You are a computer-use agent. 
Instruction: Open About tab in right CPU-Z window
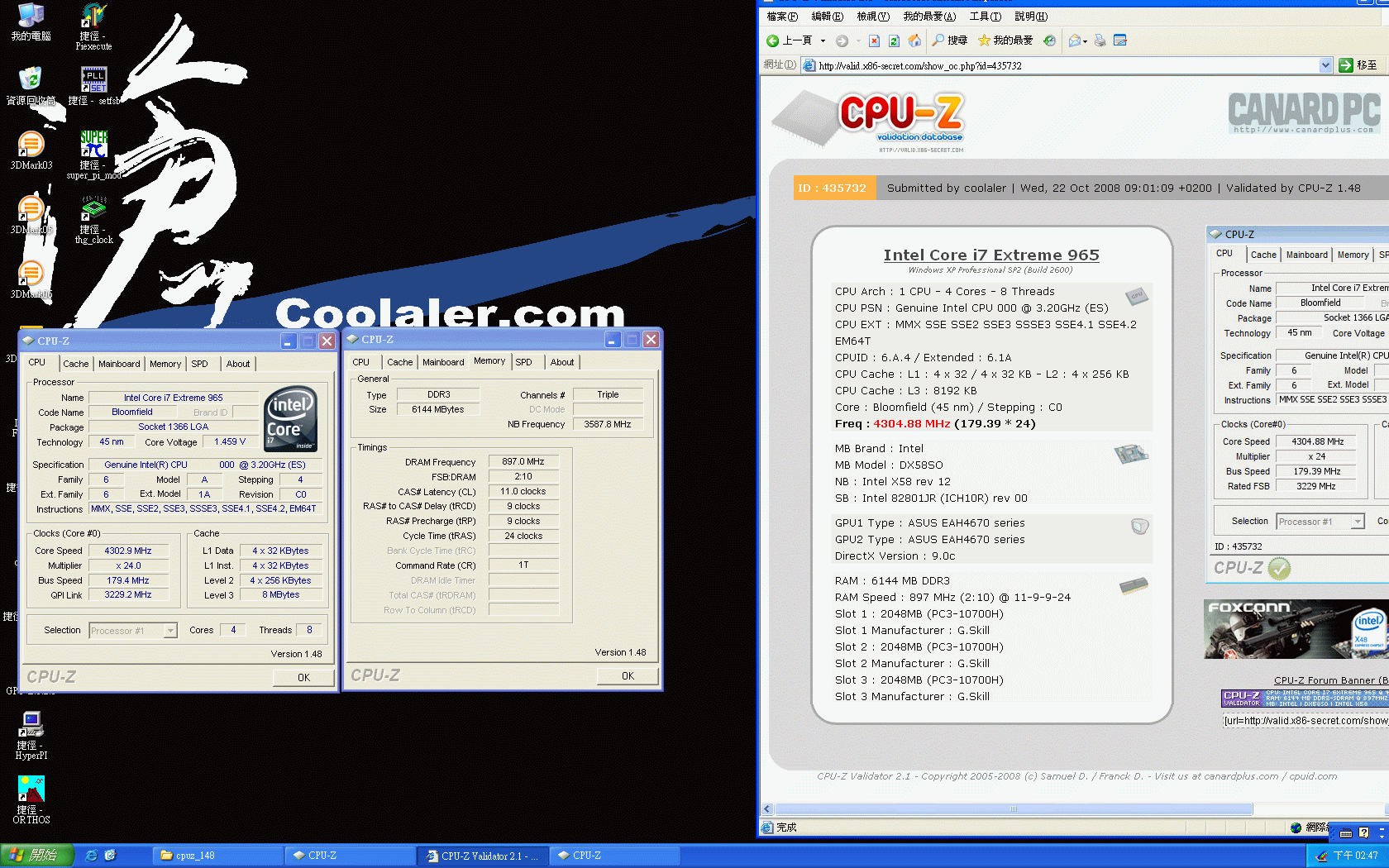562,362
